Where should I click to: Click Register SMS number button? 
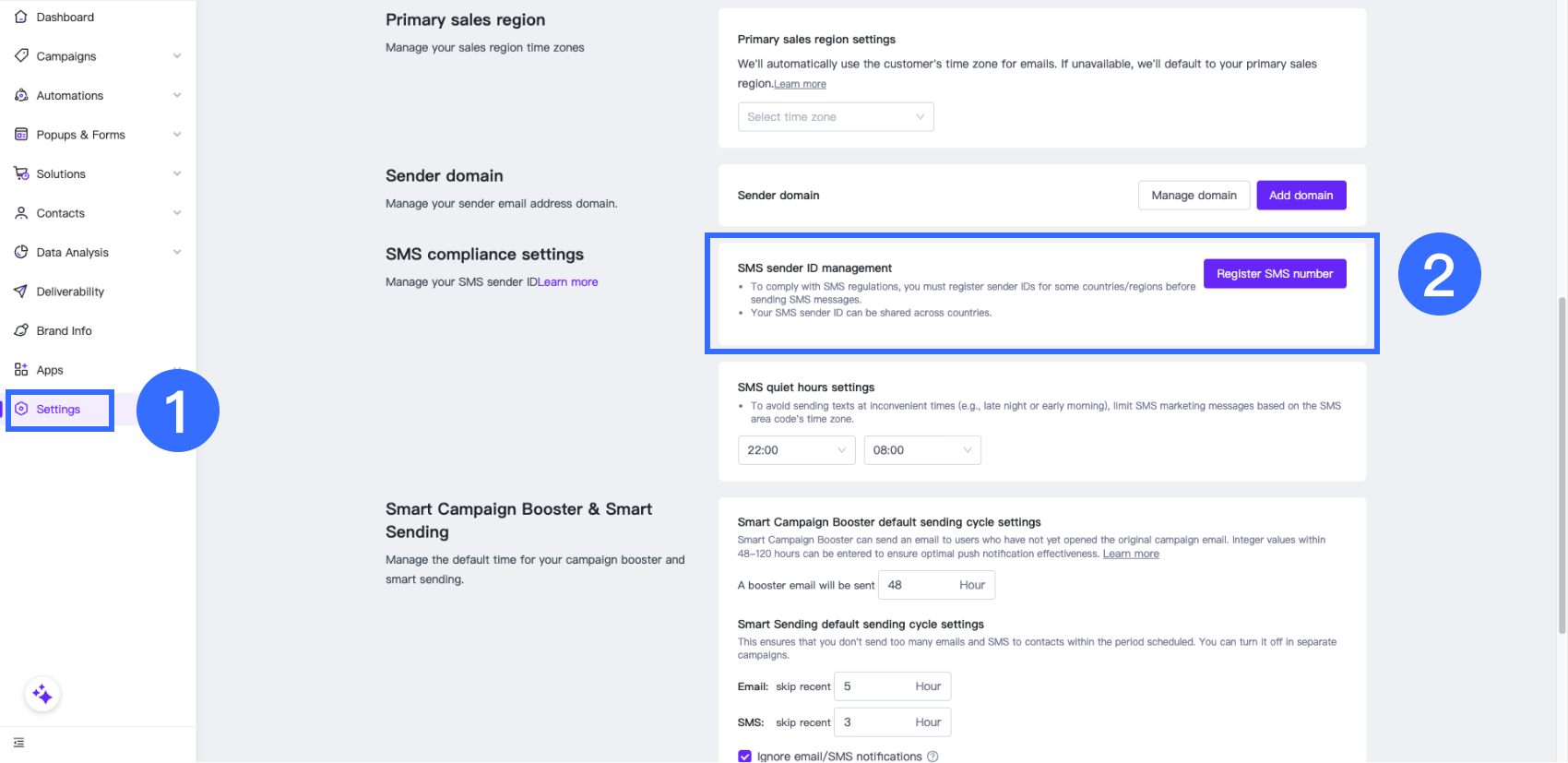coord(1274,274)
